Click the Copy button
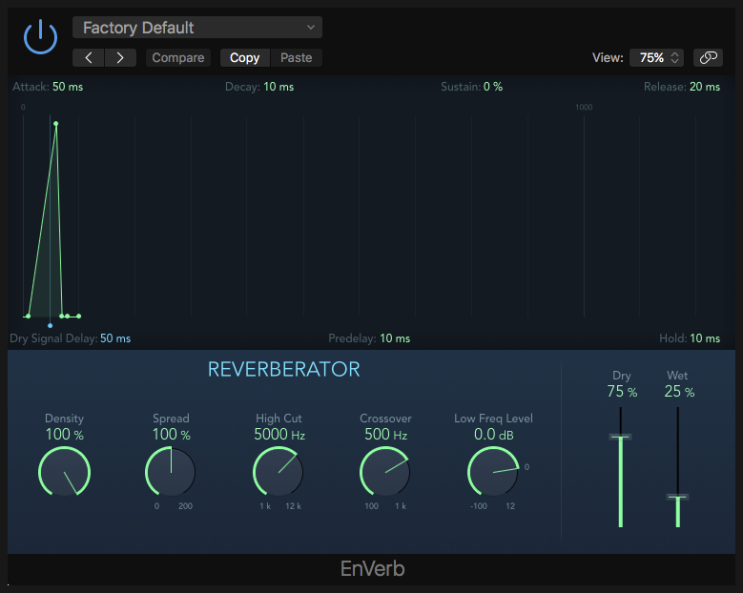The height and width of the screenshot is (593, 743). click(244, 58)
